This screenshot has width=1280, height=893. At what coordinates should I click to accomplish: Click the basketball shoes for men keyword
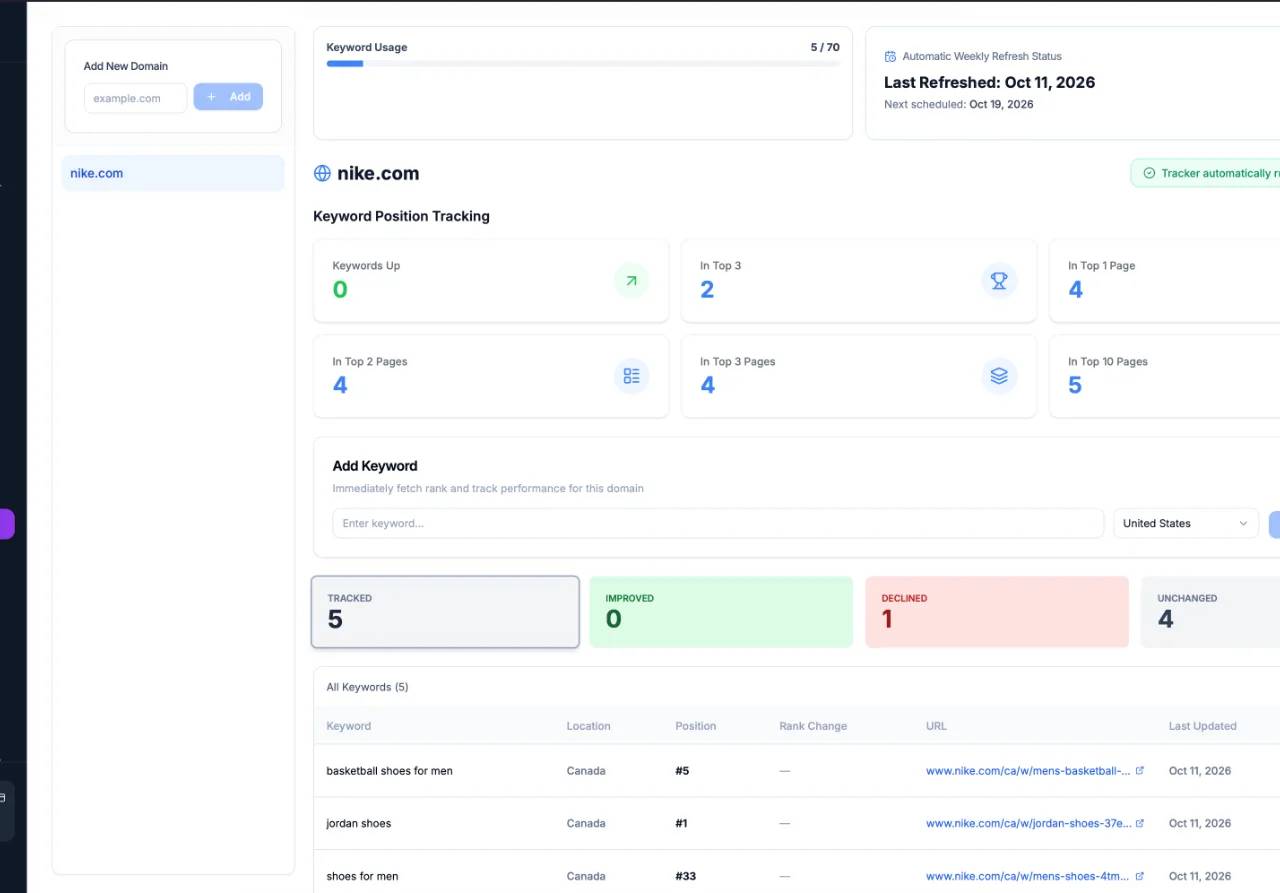389,771
